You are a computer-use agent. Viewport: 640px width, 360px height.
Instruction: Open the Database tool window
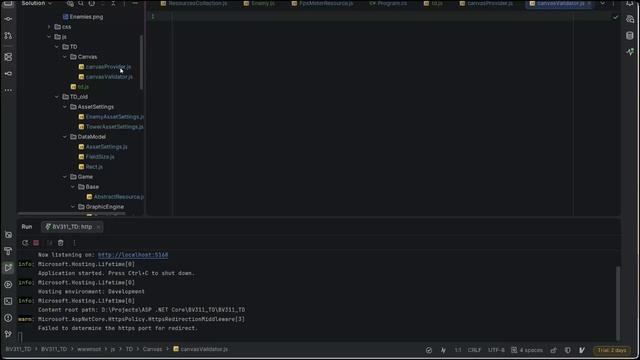coord(630,36)
